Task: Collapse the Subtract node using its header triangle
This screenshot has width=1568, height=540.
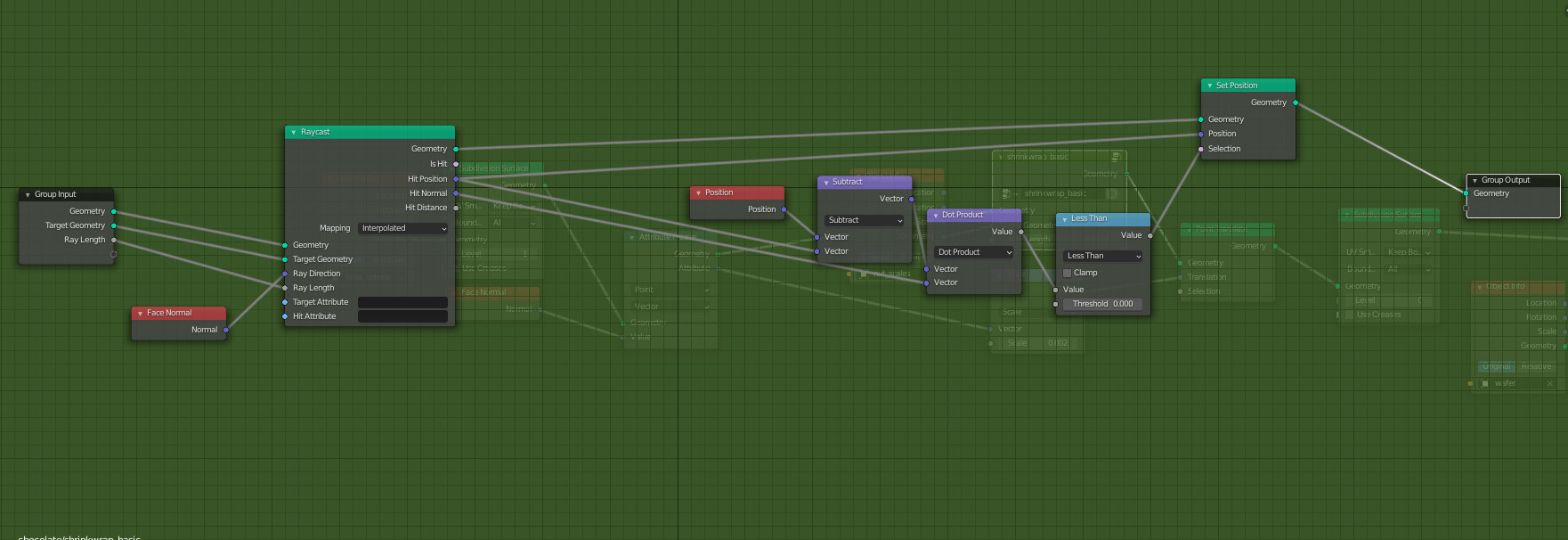Action: click(x=825, y=182)
